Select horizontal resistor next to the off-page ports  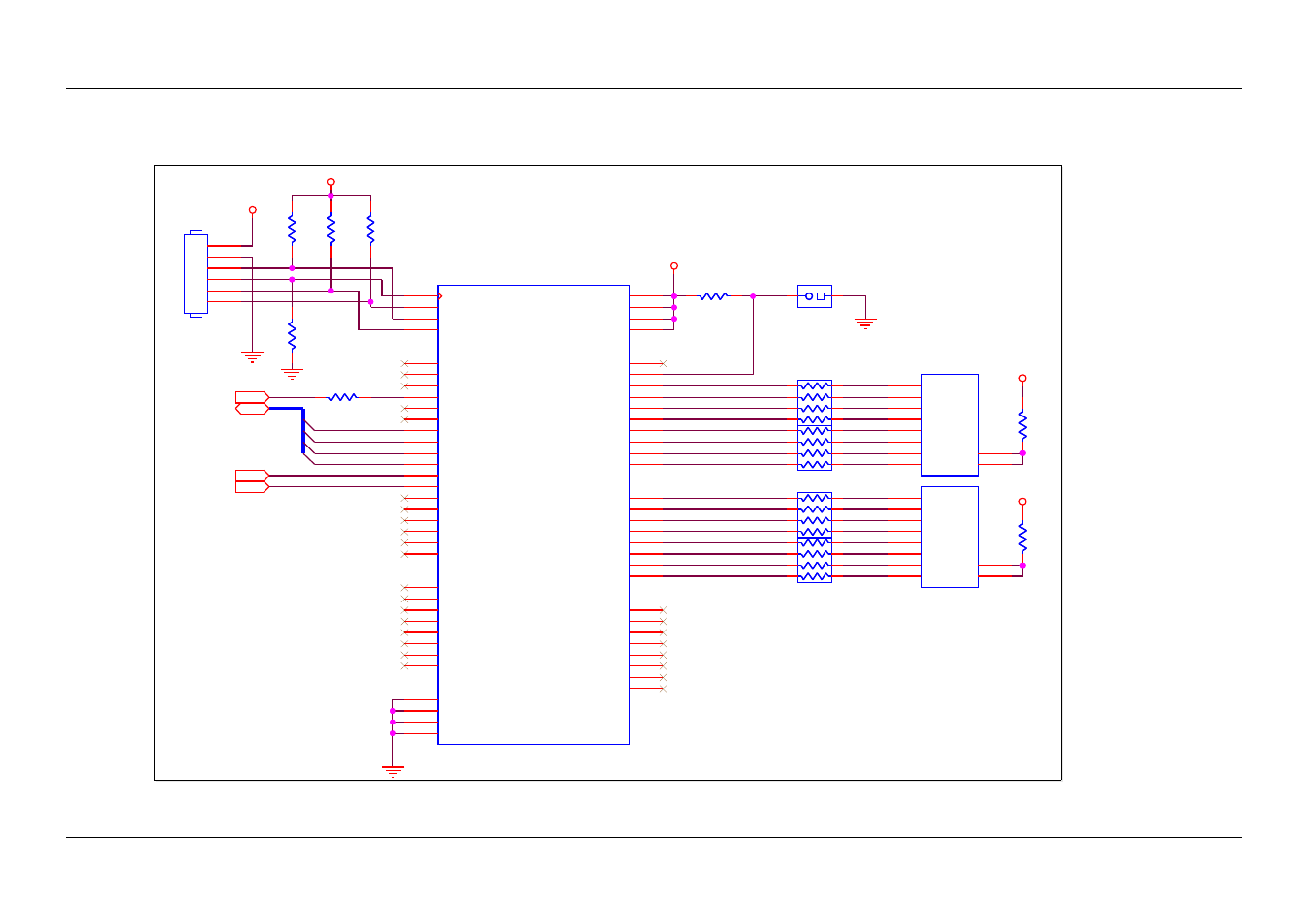(x=343, y=397)
